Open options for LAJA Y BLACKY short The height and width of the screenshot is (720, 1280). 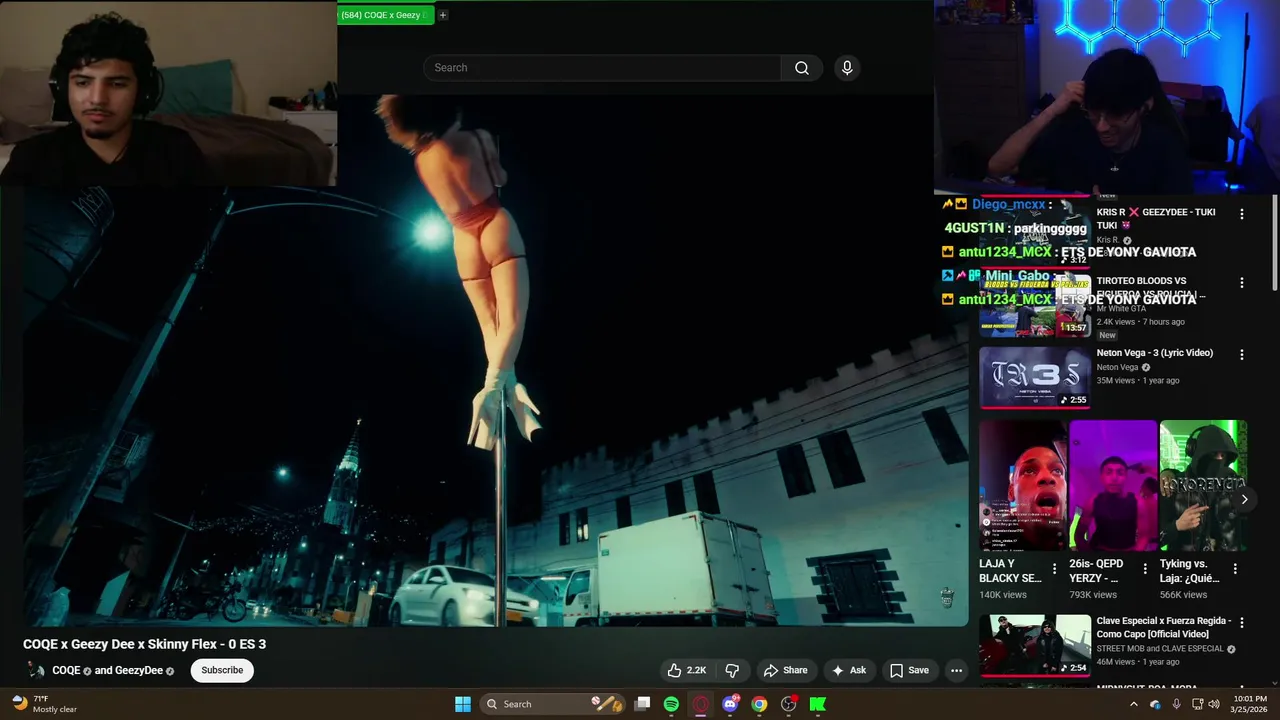[x=1054, y=569]
